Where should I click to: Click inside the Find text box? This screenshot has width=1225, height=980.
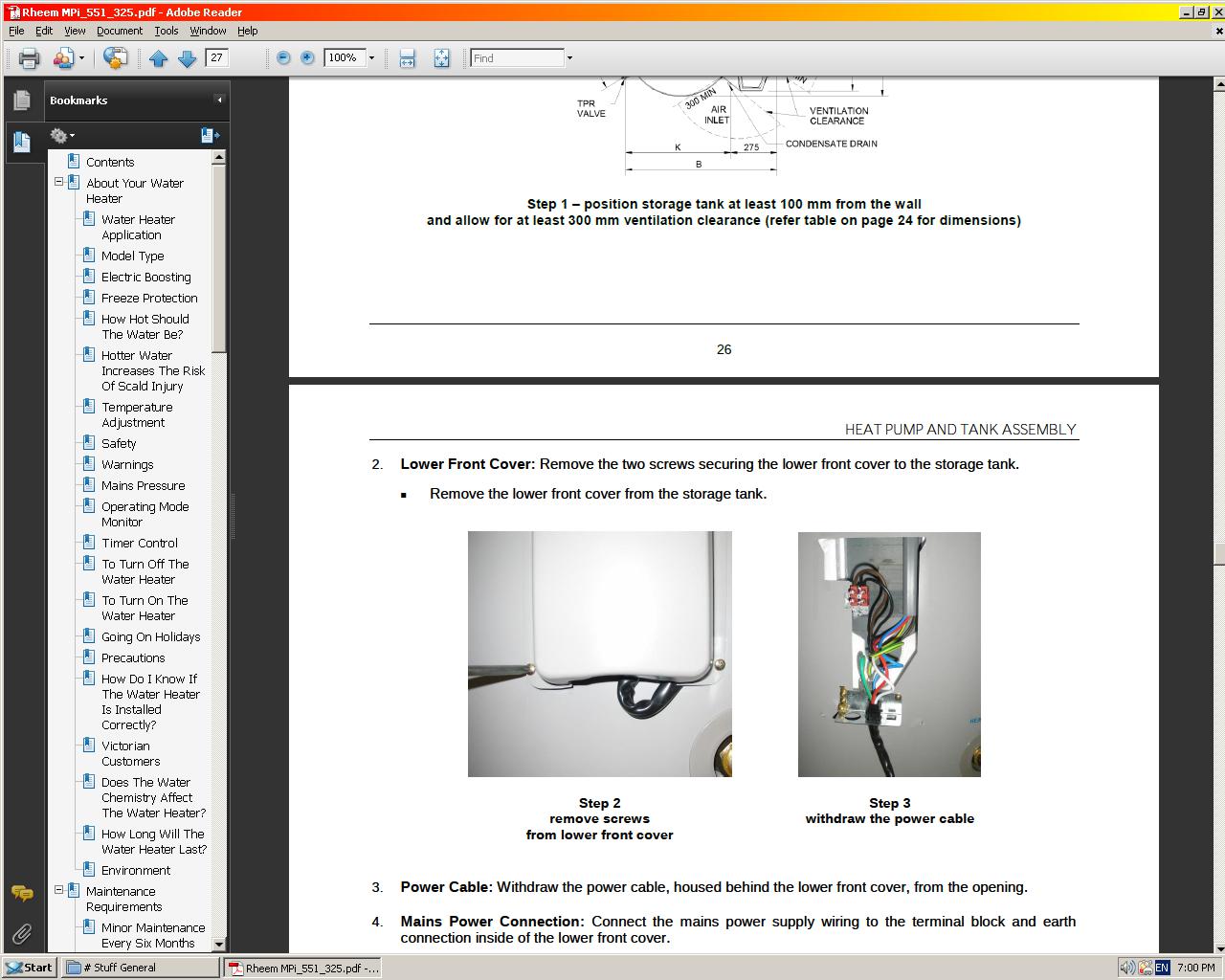pos(517,57)
